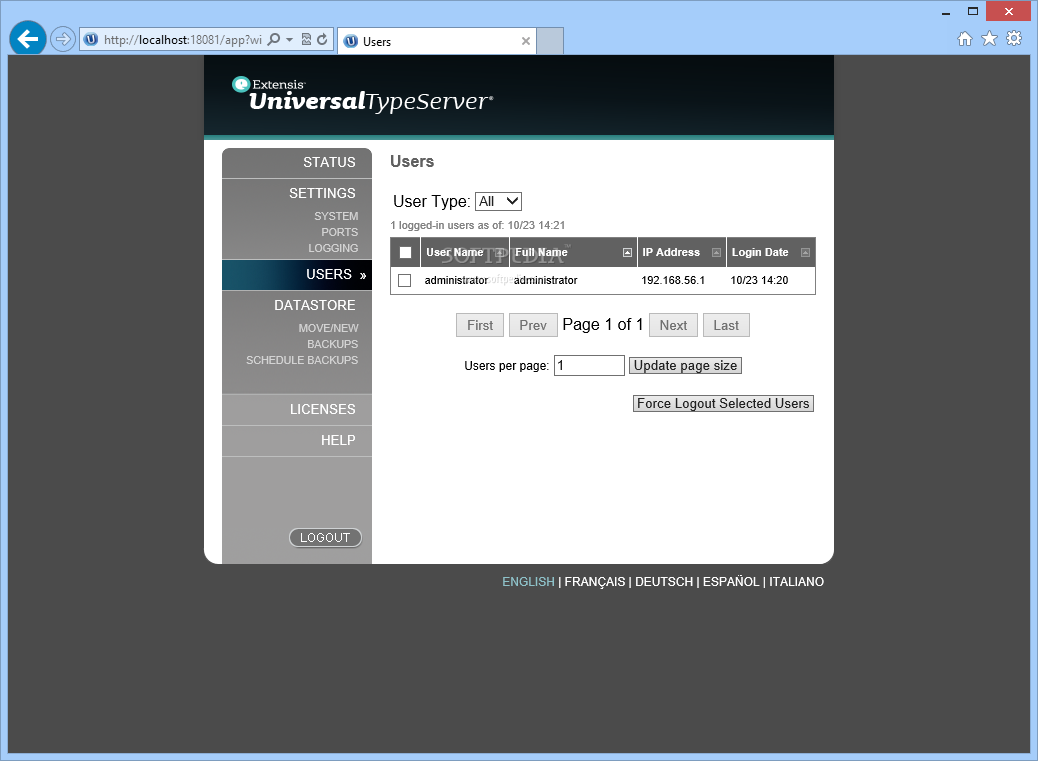Viewport: 1038px width, 761px height.
Task: Select USERS in the sidebar
Action: [297, 275]
